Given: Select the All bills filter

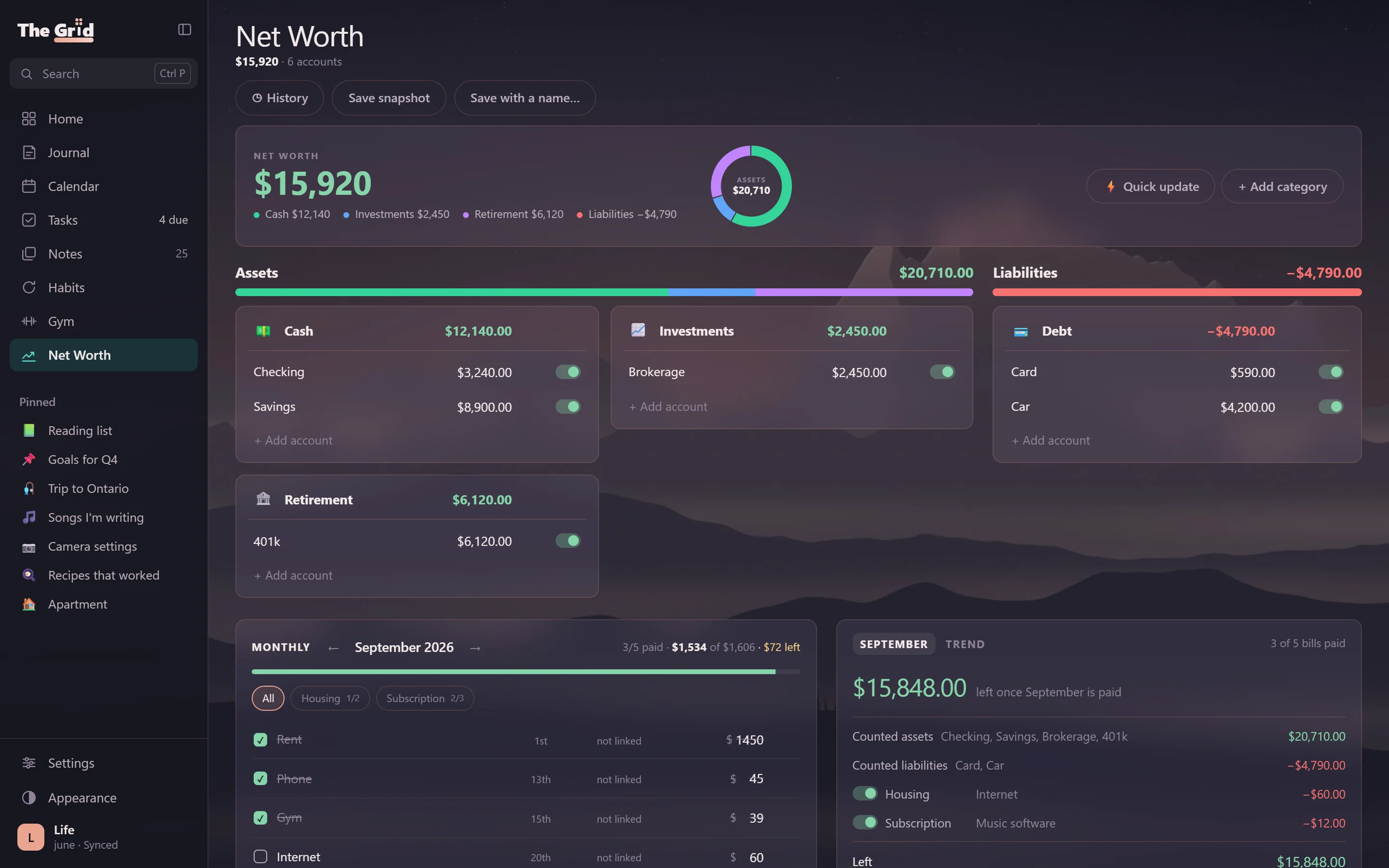Looking at the screenshot, I should 268,698.
